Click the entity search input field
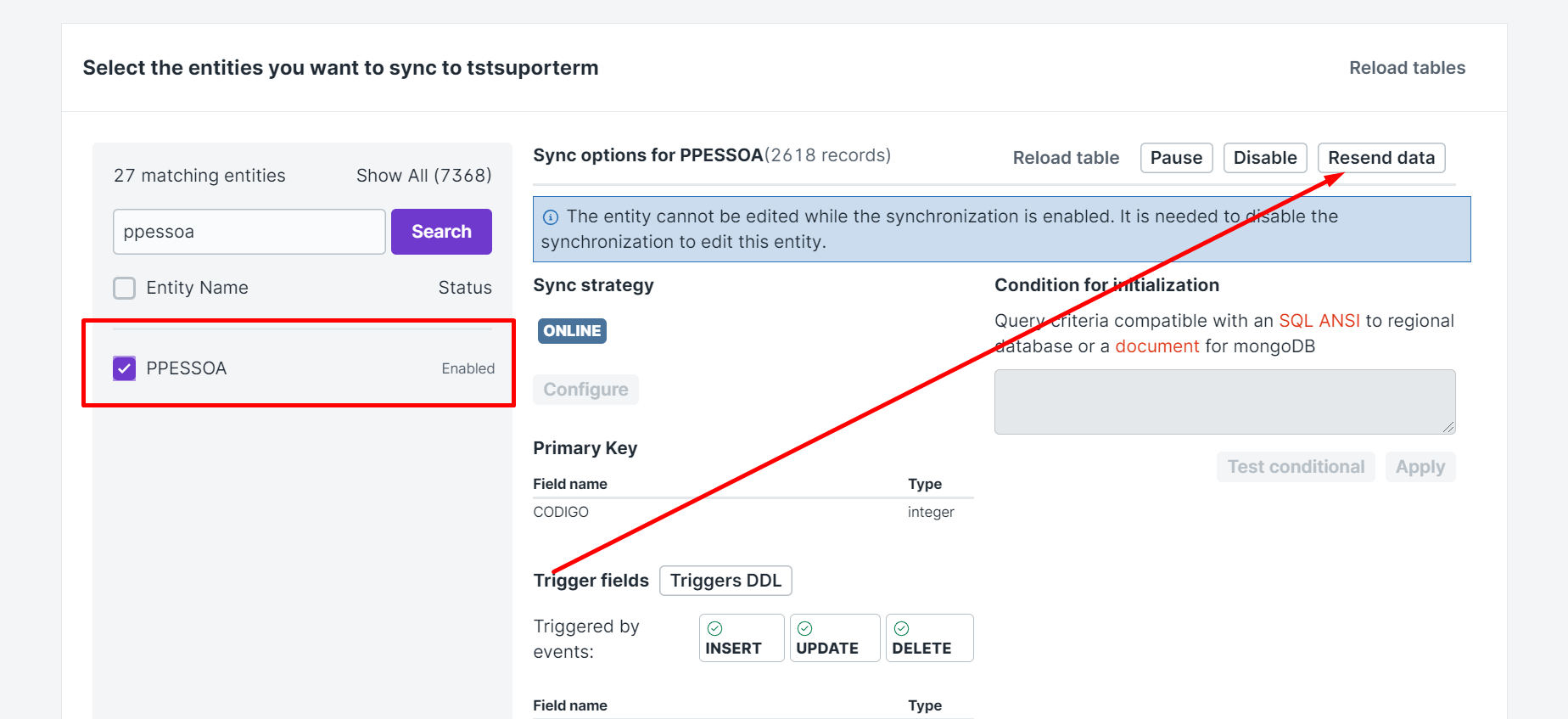 point(249,232)
